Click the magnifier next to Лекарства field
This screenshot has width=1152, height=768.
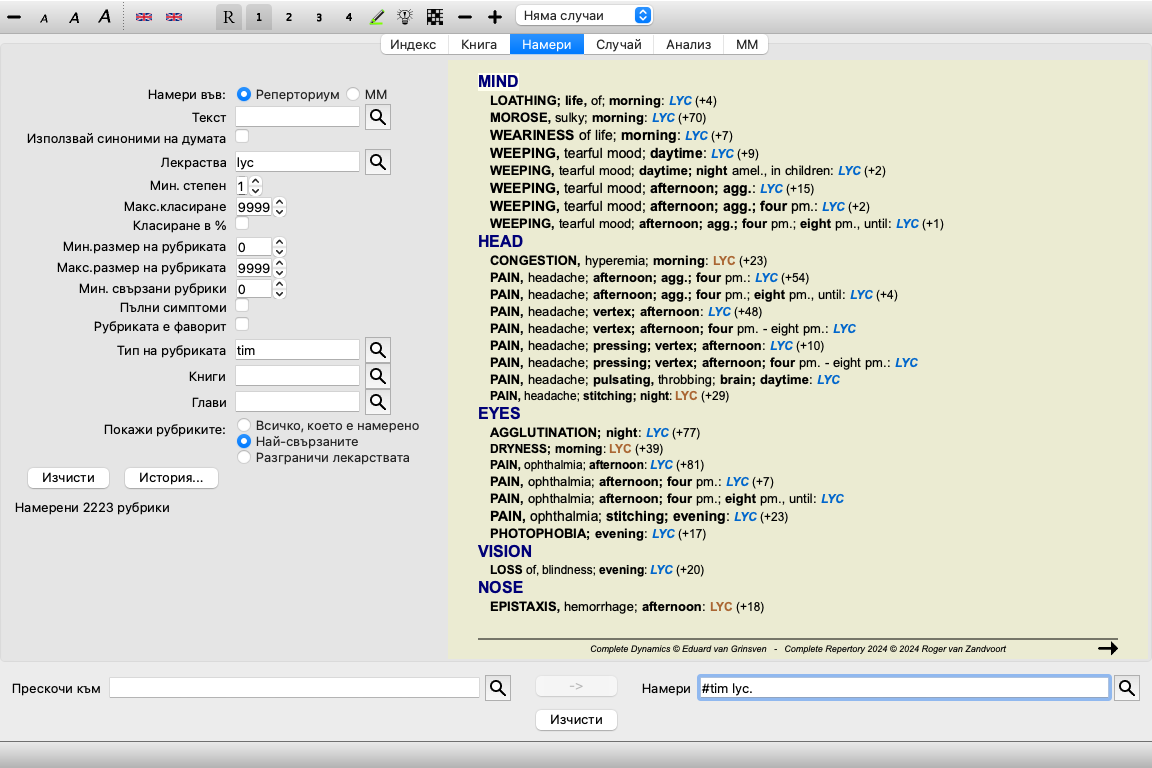coord(377,161)
